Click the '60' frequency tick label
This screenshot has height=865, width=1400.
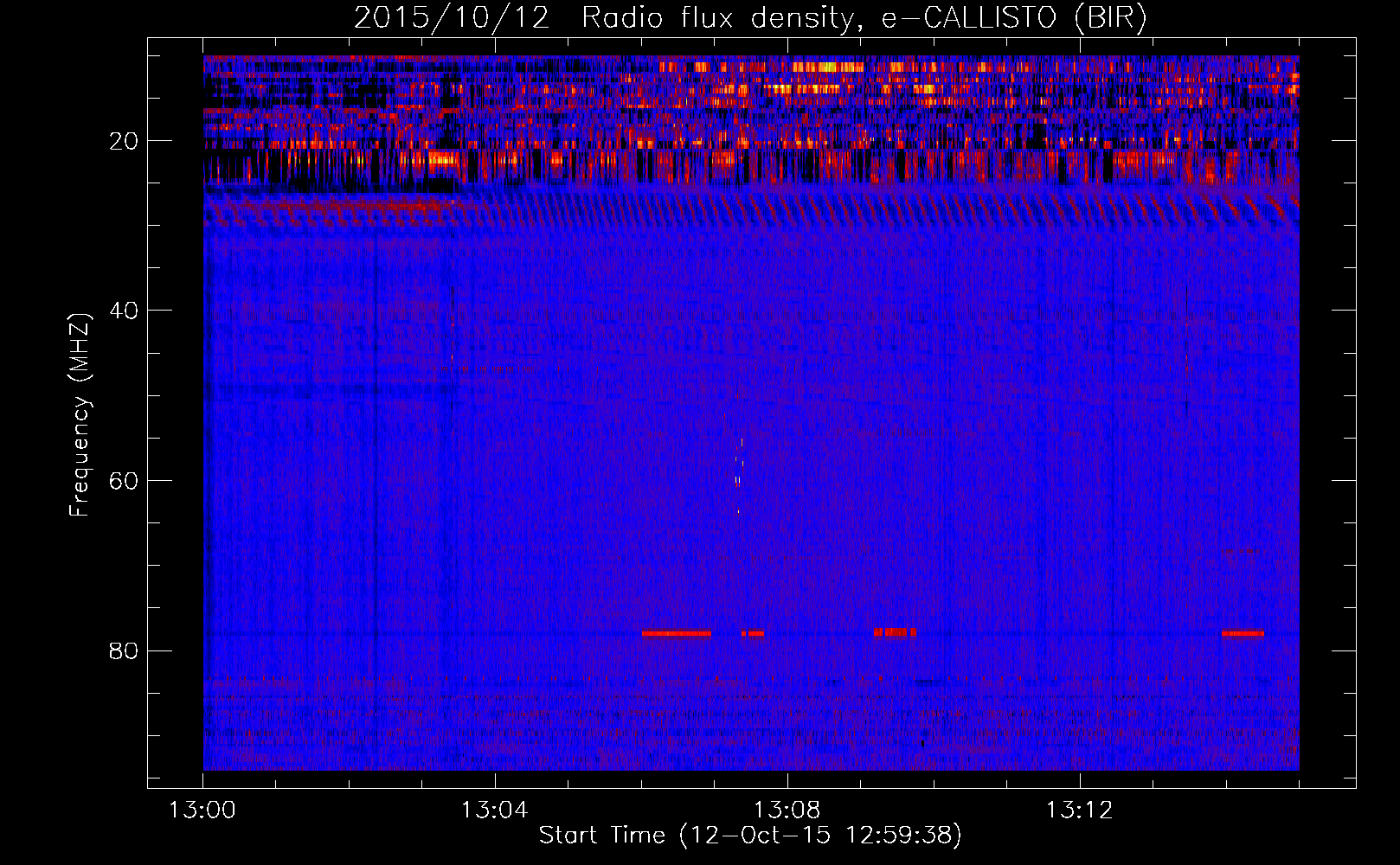125,481
